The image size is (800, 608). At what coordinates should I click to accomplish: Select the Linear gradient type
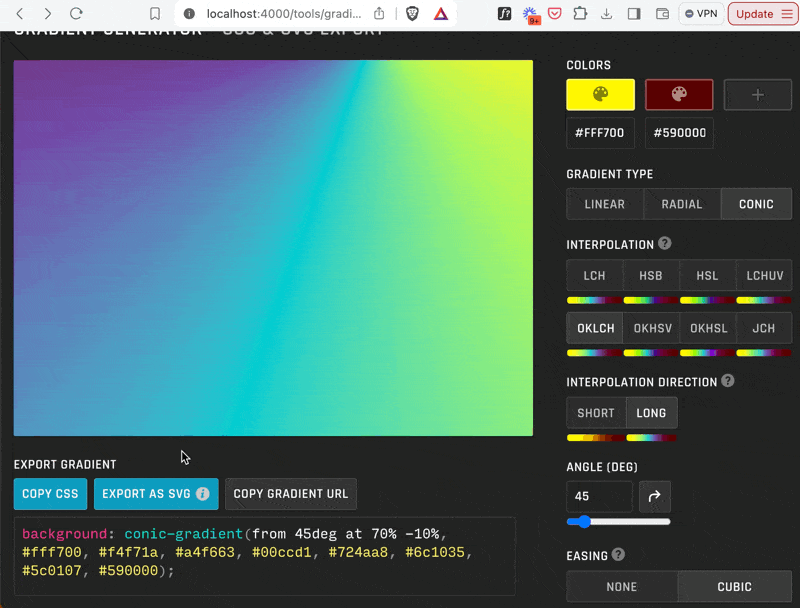pyautogui.click(x=604, y=204)
